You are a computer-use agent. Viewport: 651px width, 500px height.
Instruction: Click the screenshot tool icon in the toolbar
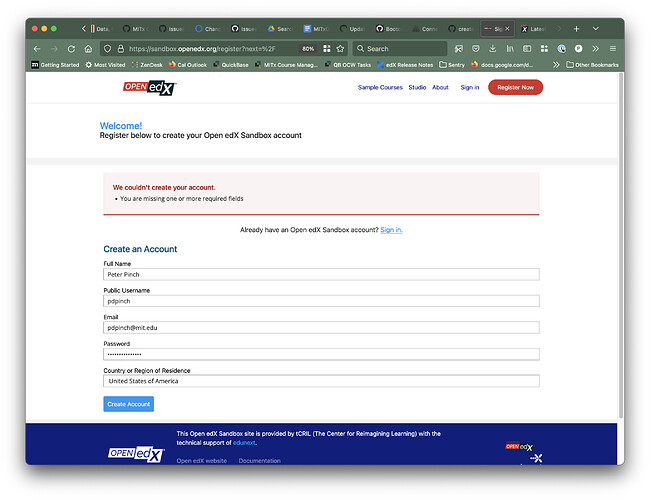(x=459, y=49)
